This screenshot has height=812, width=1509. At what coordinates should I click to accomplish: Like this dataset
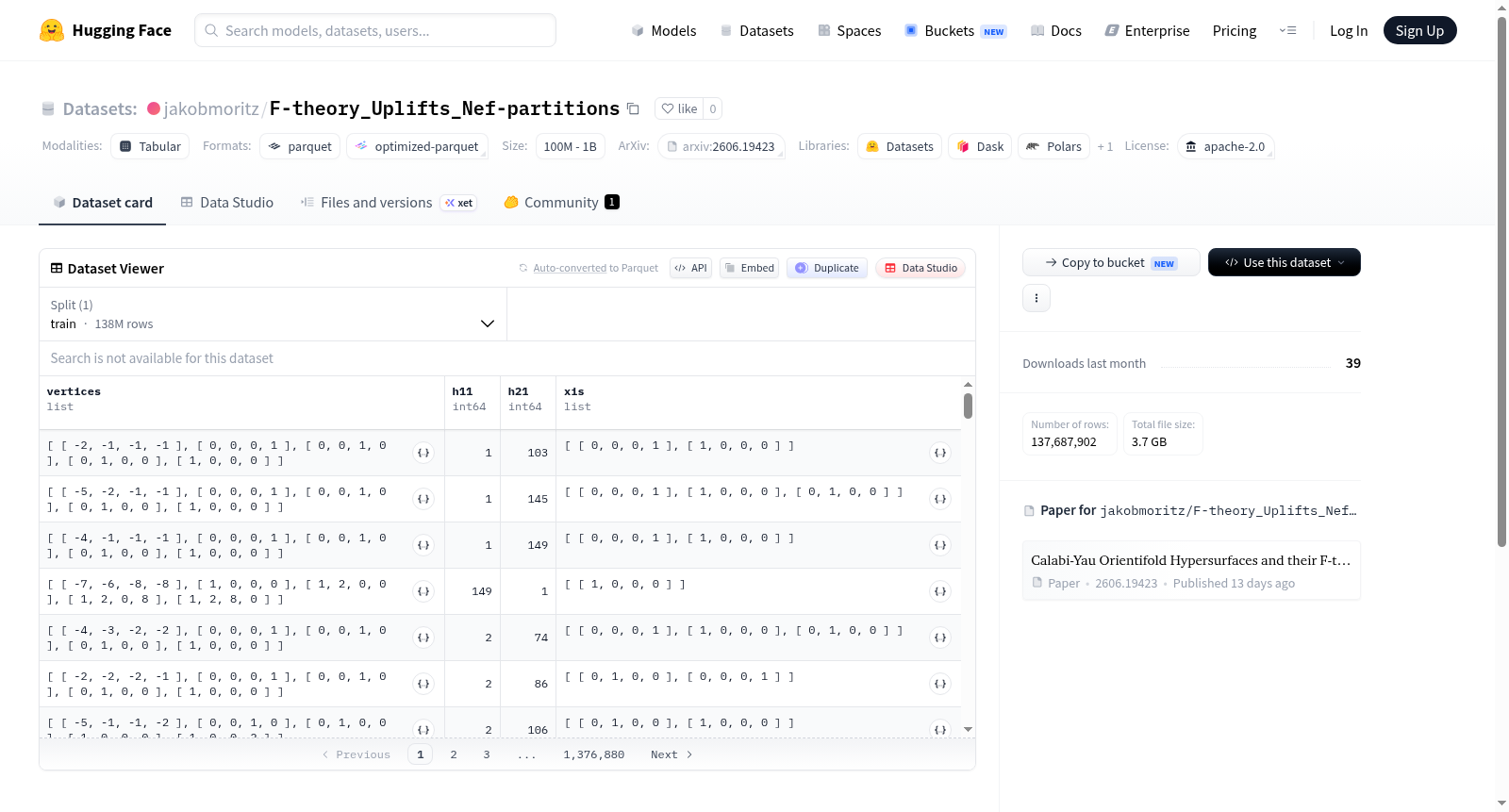tap(679, 108)
